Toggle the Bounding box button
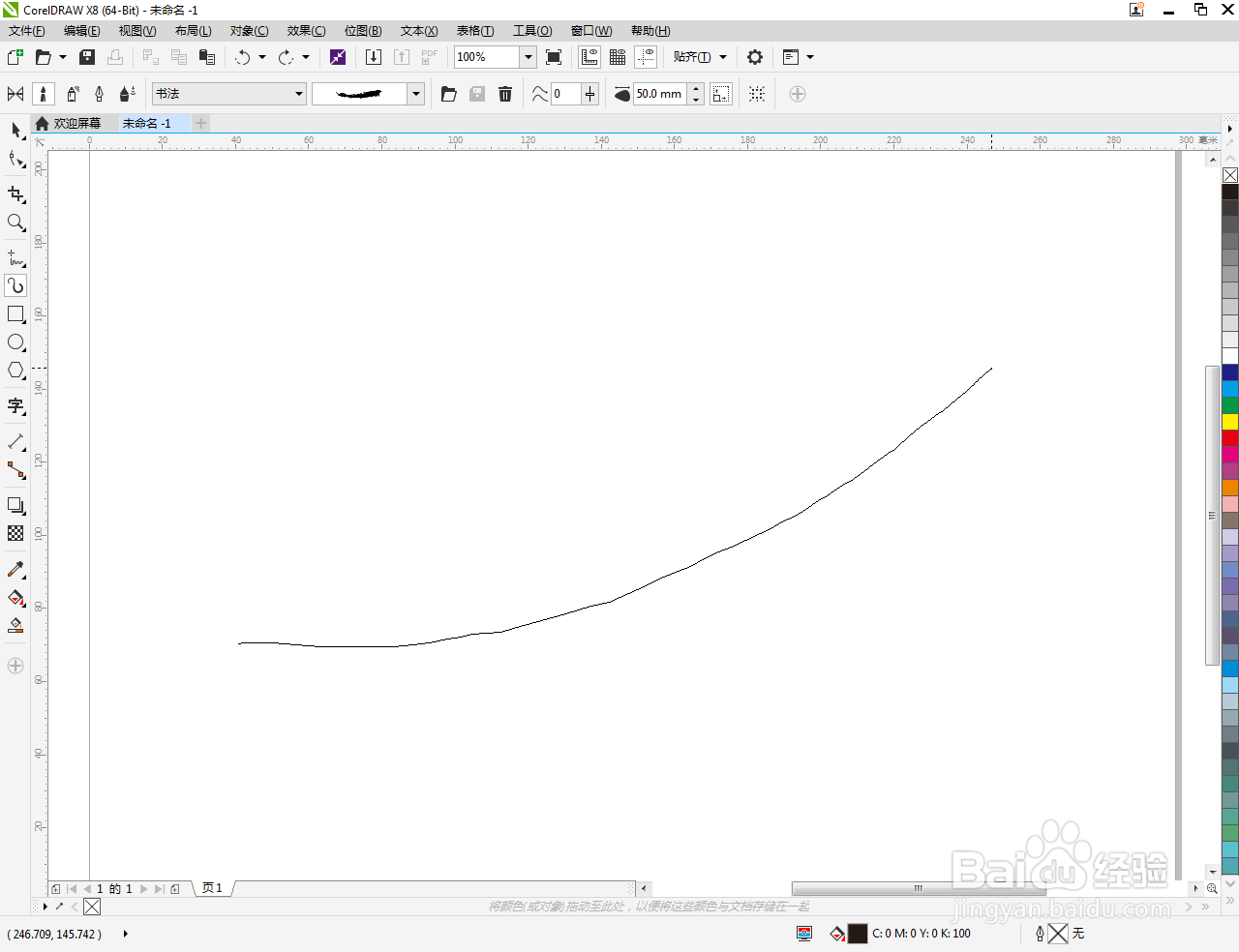This screenshot has height=952, width=1239. (757, 94)
